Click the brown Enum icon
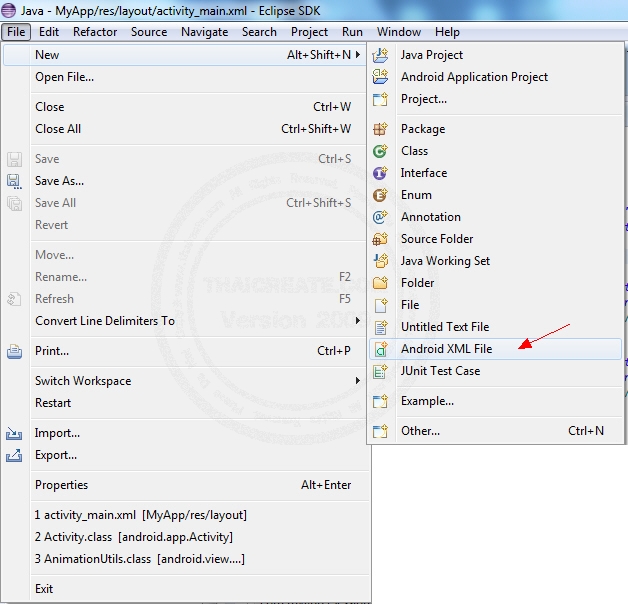628x604 pixels. [x=380, y=195]
